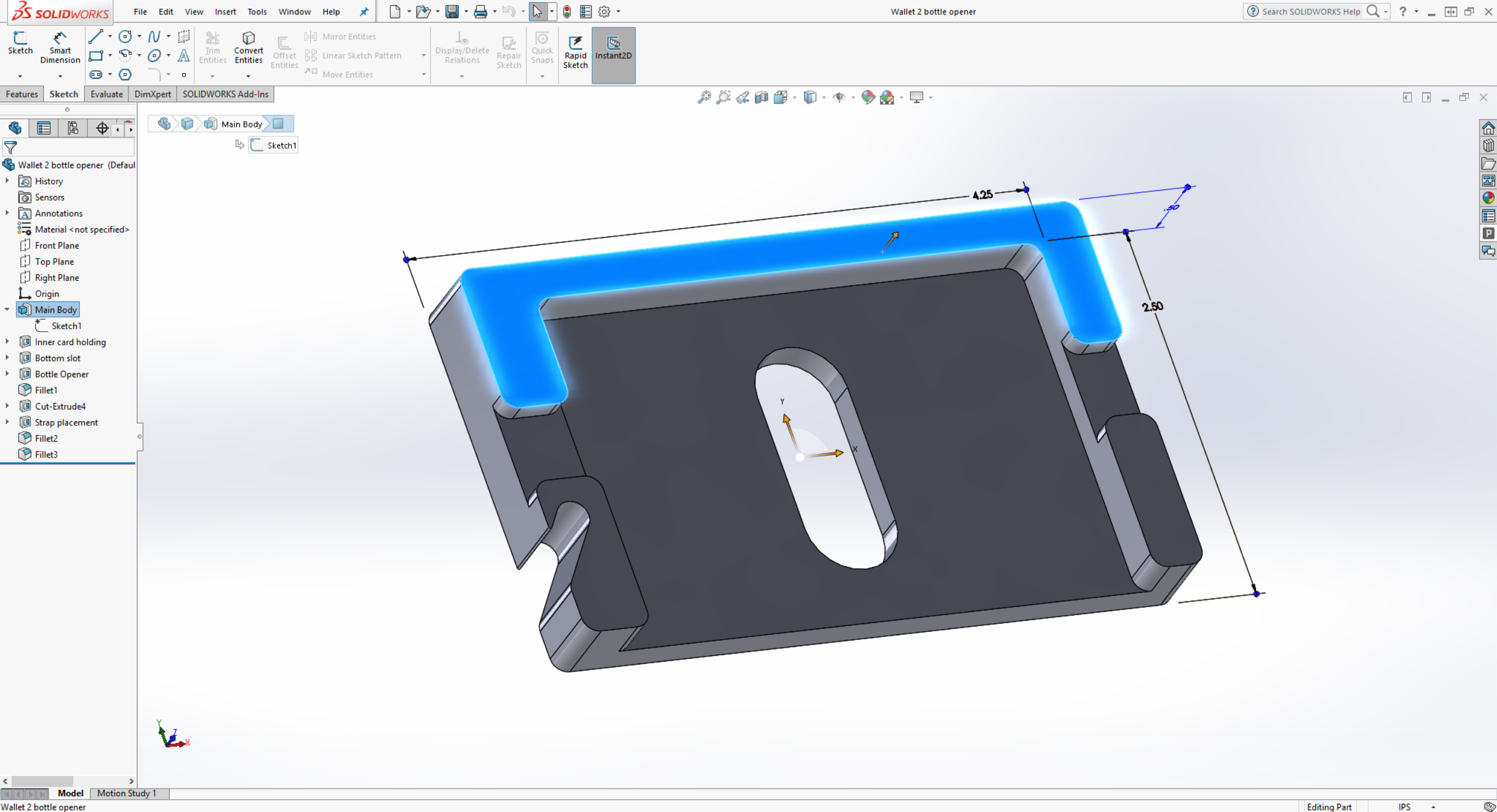Click the Section View icon
Image resolution: width=1497 pixels, height=812 pixels.
(x=761, y=97)
